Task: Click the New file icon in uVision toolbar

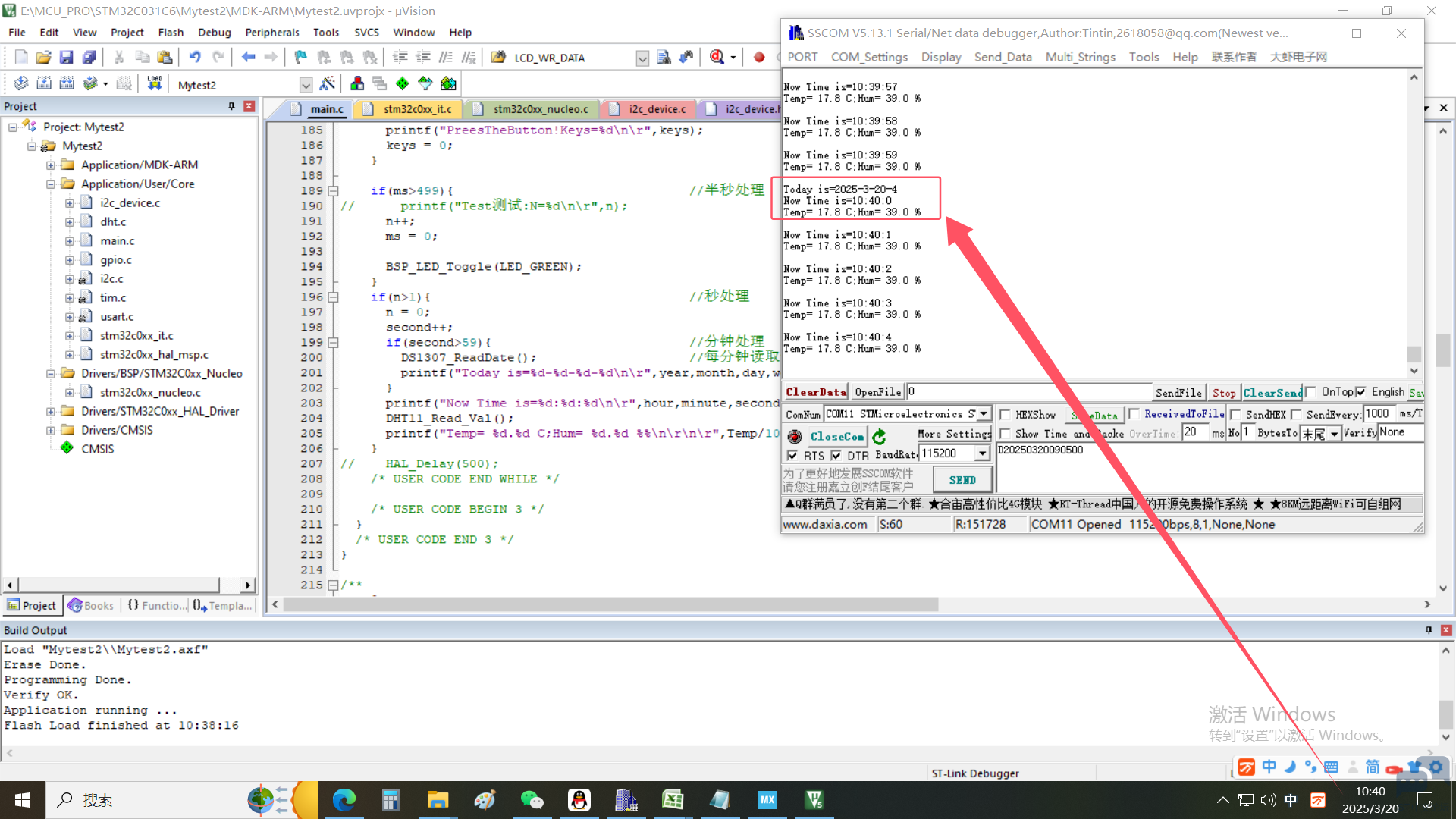Action: tap(21, 57)
